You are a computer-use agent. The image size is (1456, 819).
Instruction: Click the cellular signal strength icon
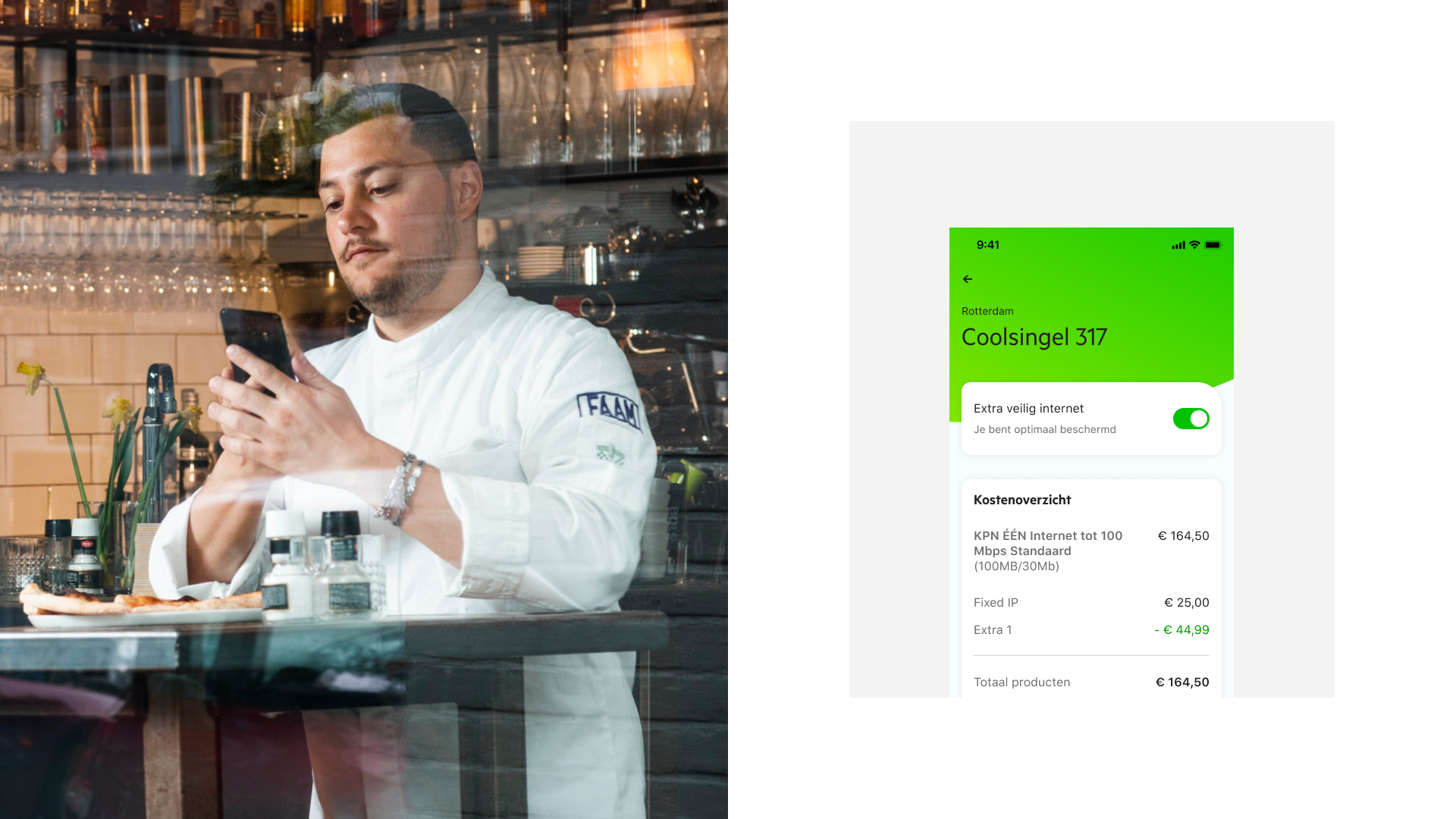(1178, 245)
